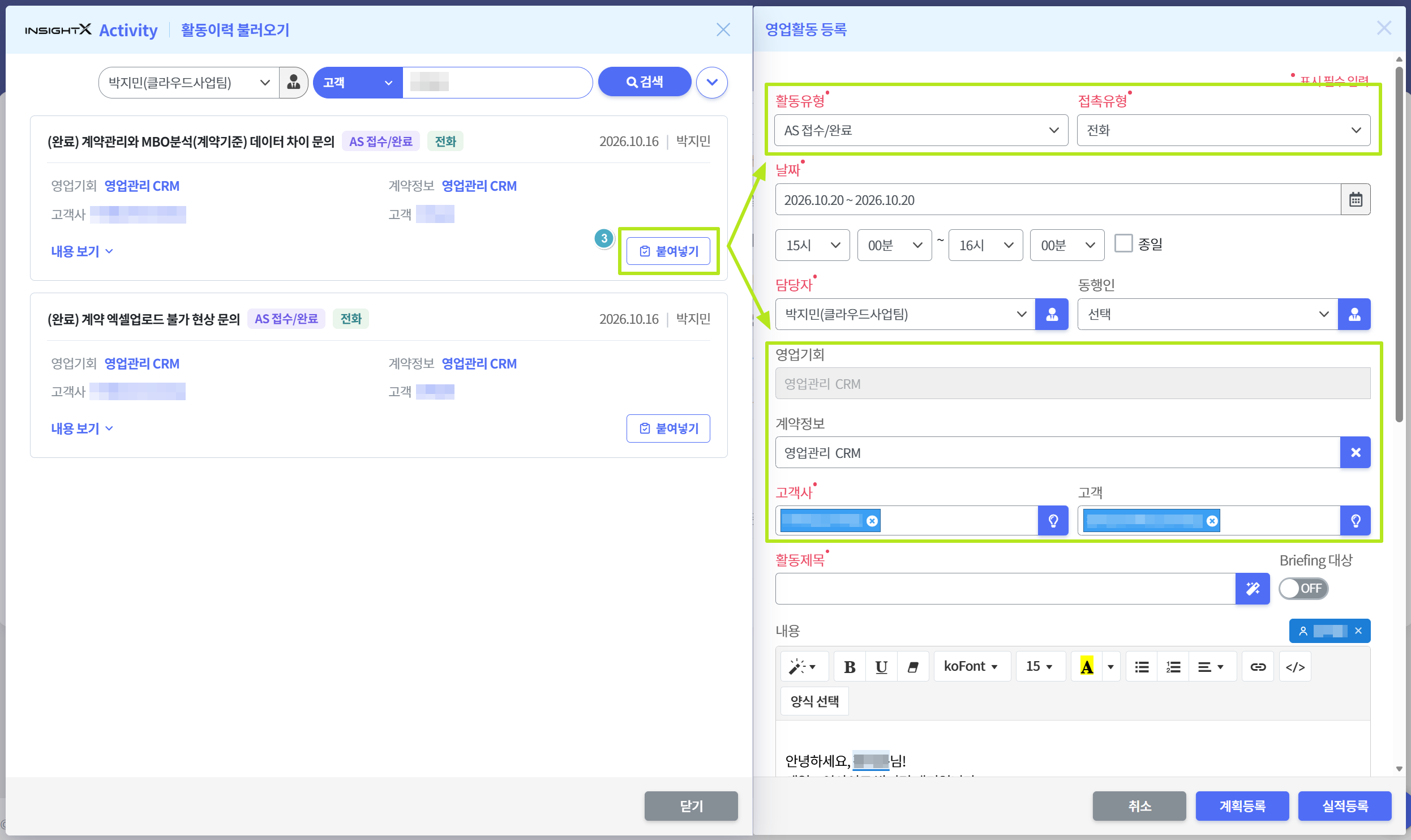Viewport: 1411px width, 840px height.
Task: Apply underline formatting in the editor
Action: pyautogui.click(x=881, y=667)
